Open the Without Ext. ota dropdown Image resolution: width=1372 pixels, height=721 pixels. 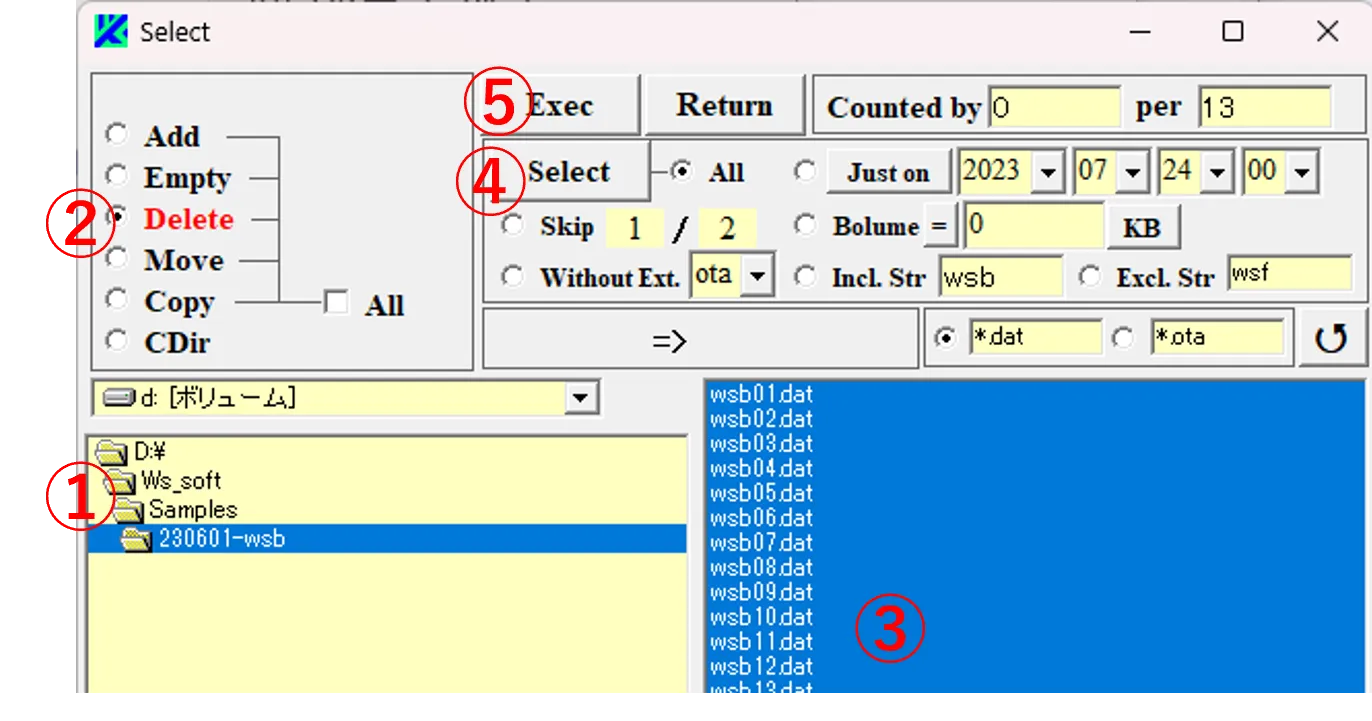coord(759,276)
